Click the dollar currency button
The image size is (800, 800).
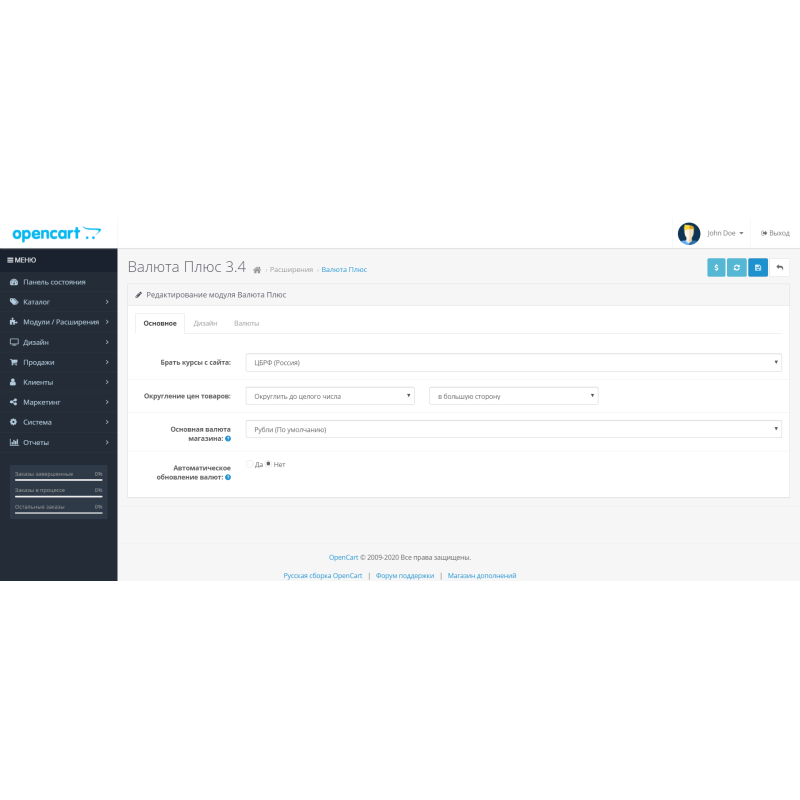click(716, 268)
